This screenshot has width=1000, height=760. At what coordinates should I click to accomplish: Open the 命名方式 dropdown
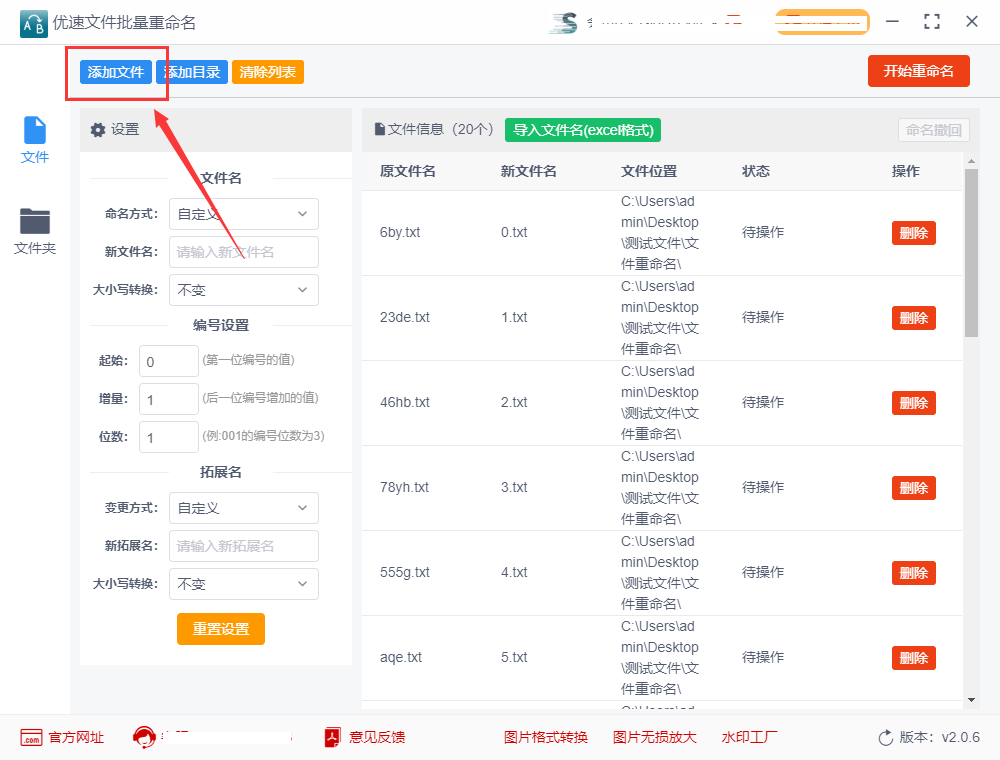pyautogui.click(x=244, y=214)
